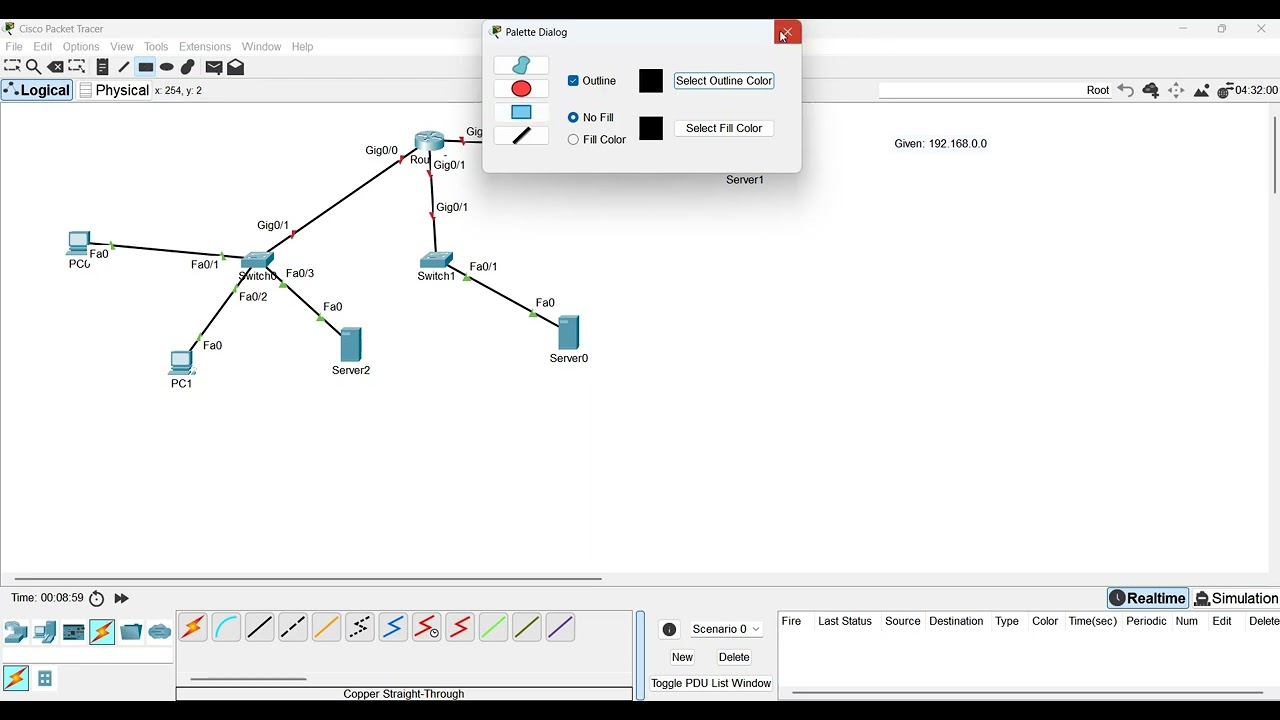1280x720 pixels.
Task: Activate the Inspect magnifier tool
Action: (x=34, y=67)
